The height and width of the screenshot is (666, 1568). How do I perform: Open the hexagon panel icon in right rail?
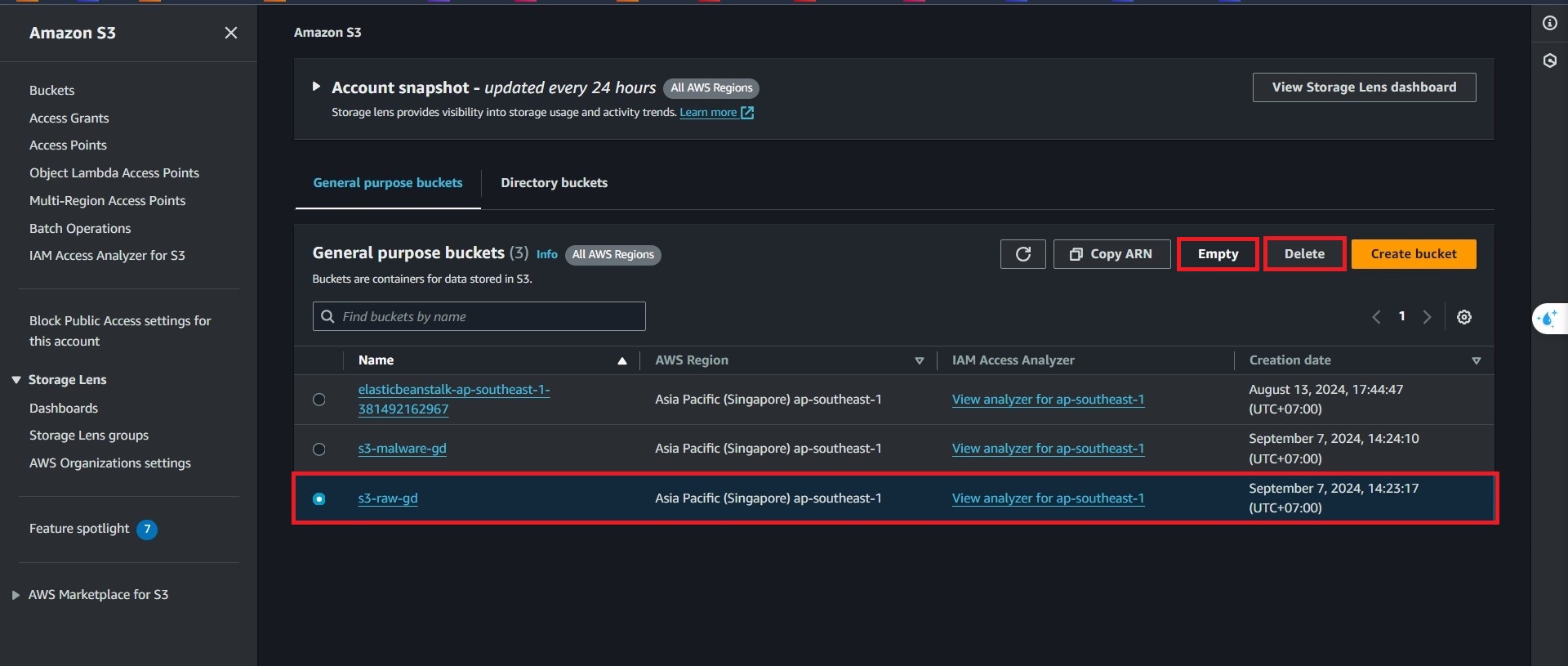coord(1549,60)
